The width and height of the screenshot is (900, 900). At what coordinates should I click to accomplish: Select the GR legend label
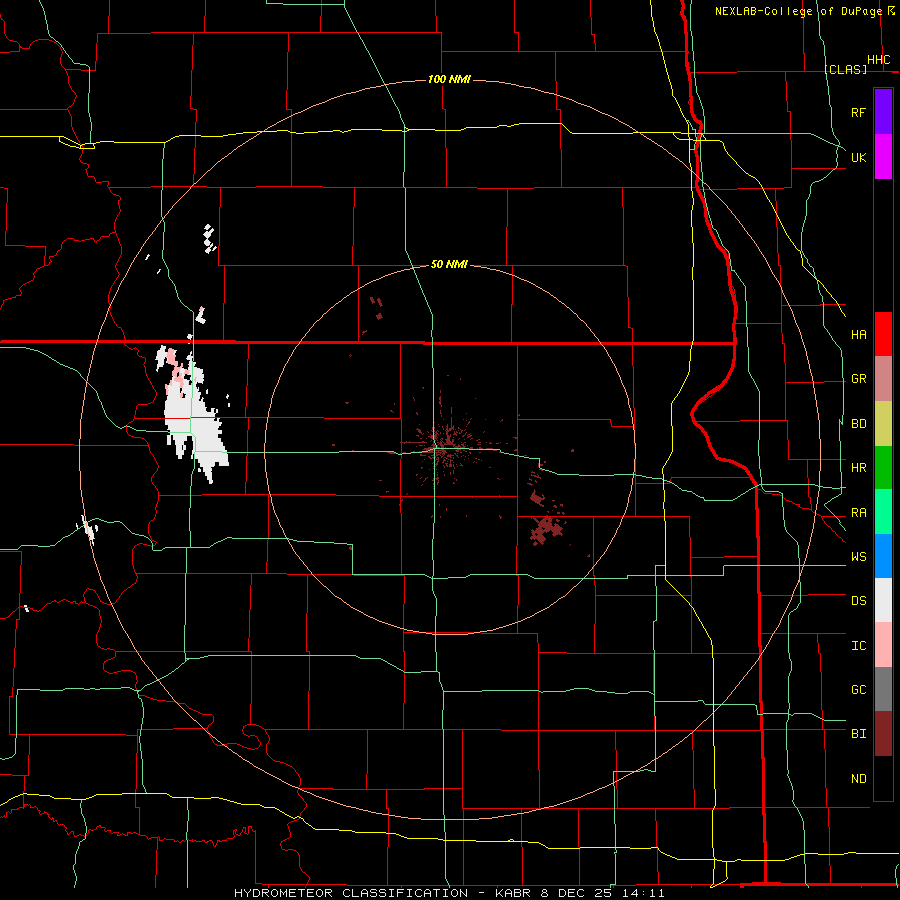tap(858, 379)
